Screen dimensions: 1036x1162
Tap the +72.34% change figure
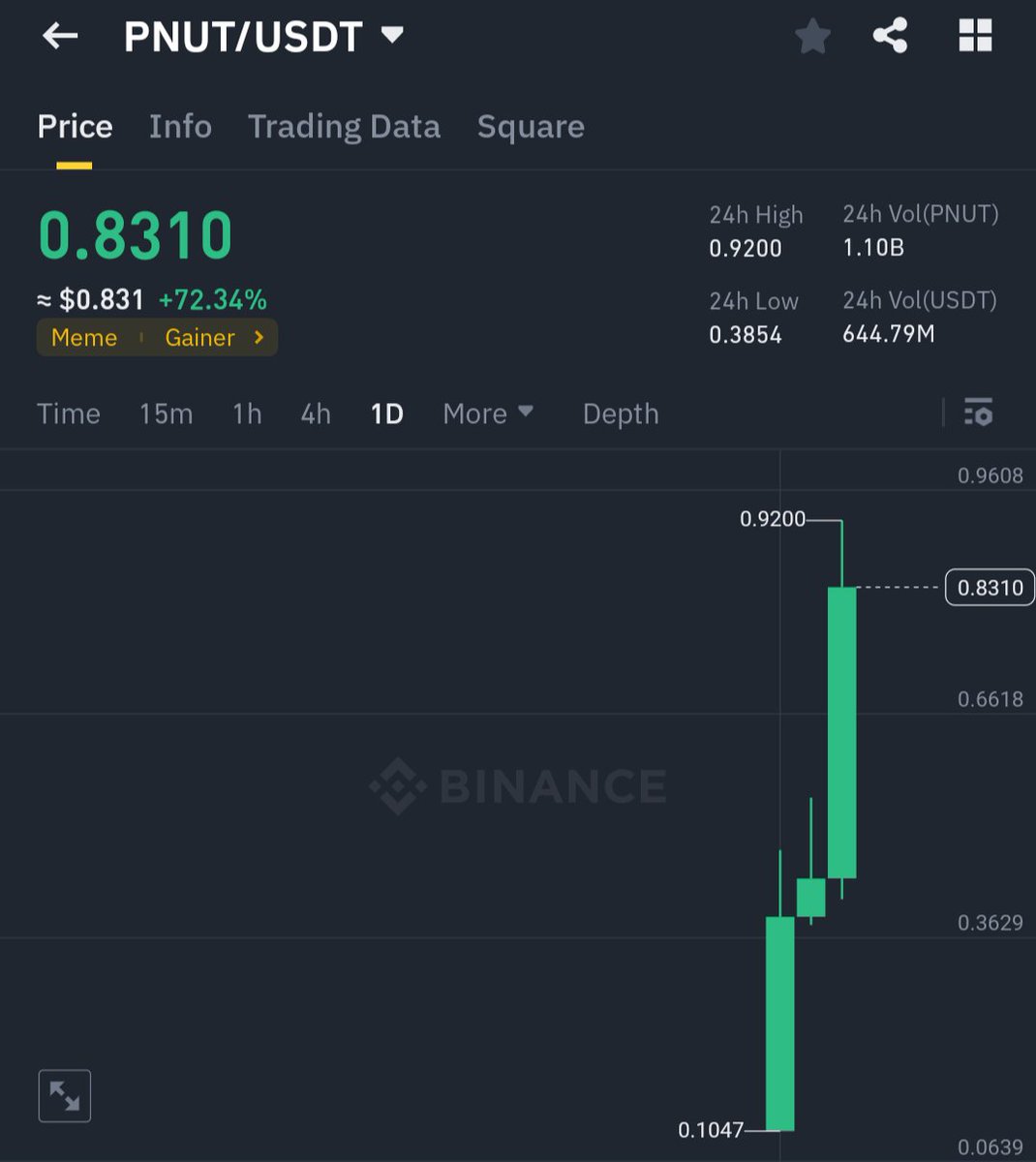click(212, 299)
